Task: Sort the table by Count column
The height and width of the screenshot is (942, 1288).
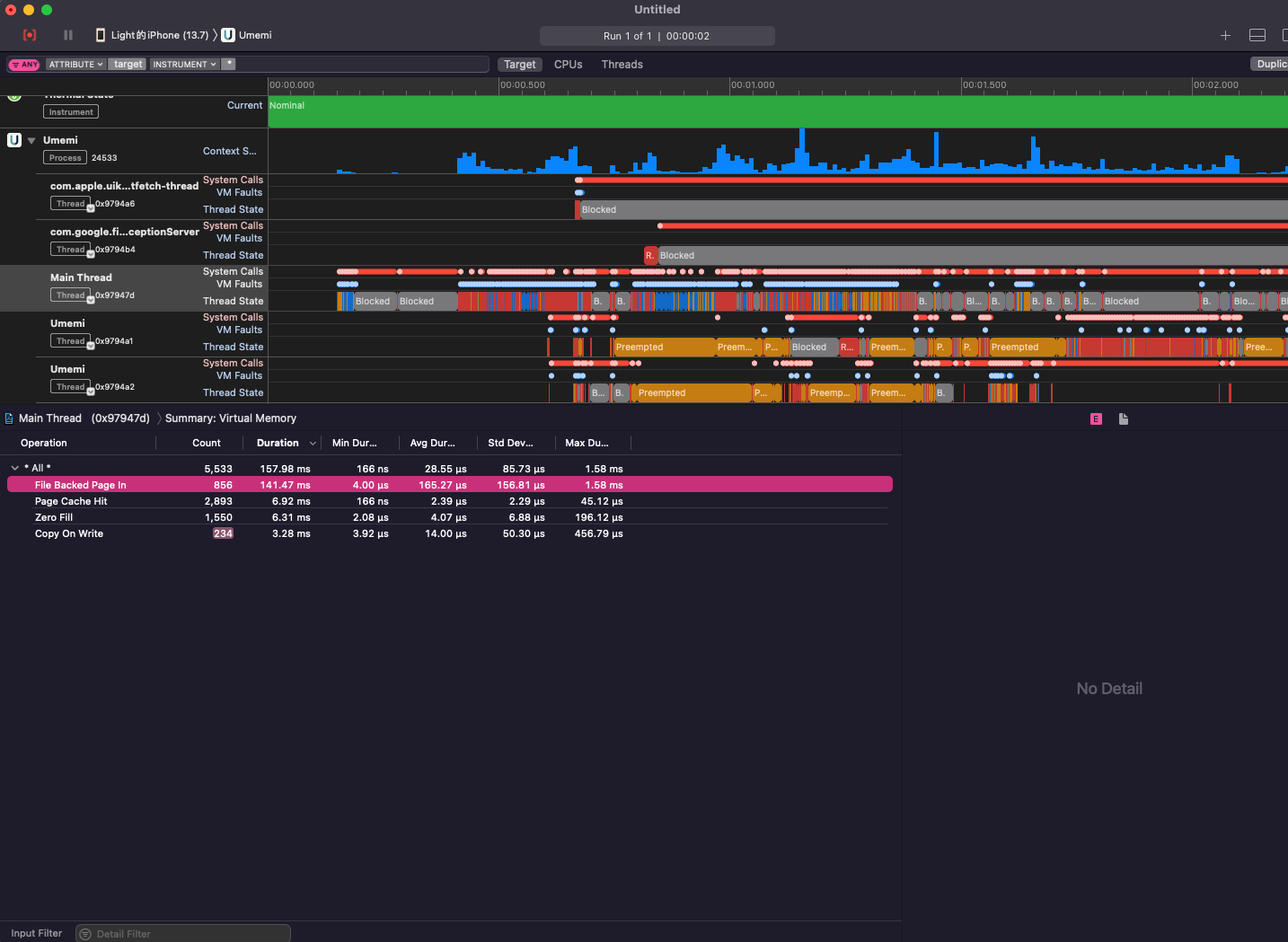Action: point(207,443)
